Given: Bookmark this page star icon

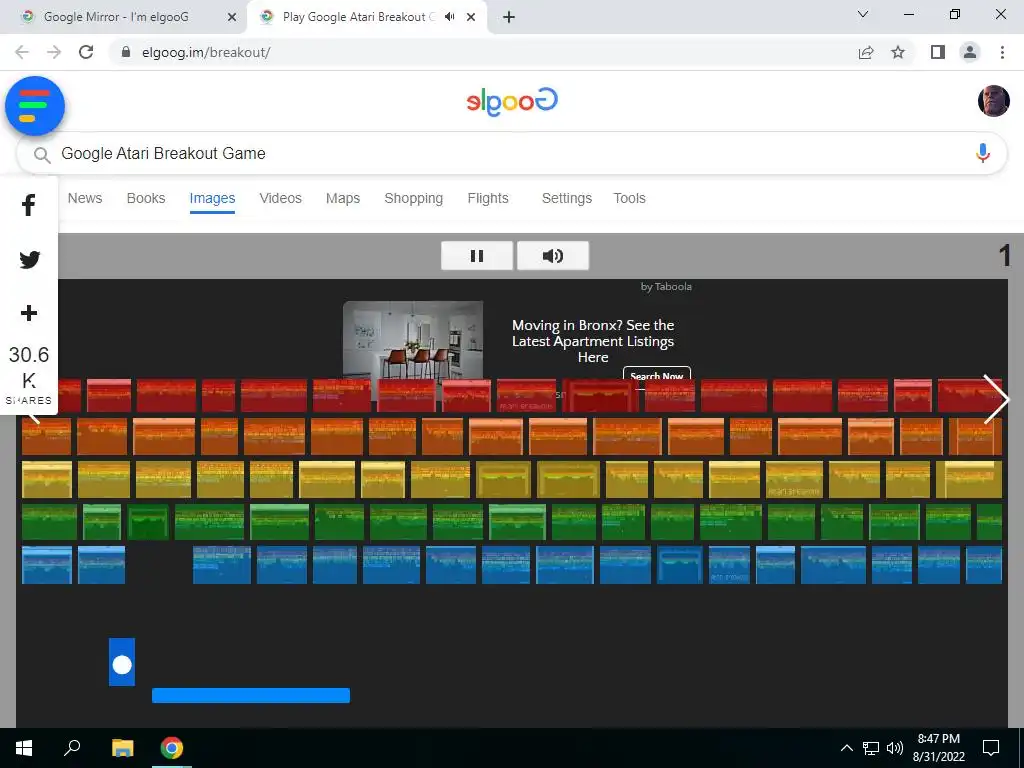Looking at the screenshot, I should 898,52.
